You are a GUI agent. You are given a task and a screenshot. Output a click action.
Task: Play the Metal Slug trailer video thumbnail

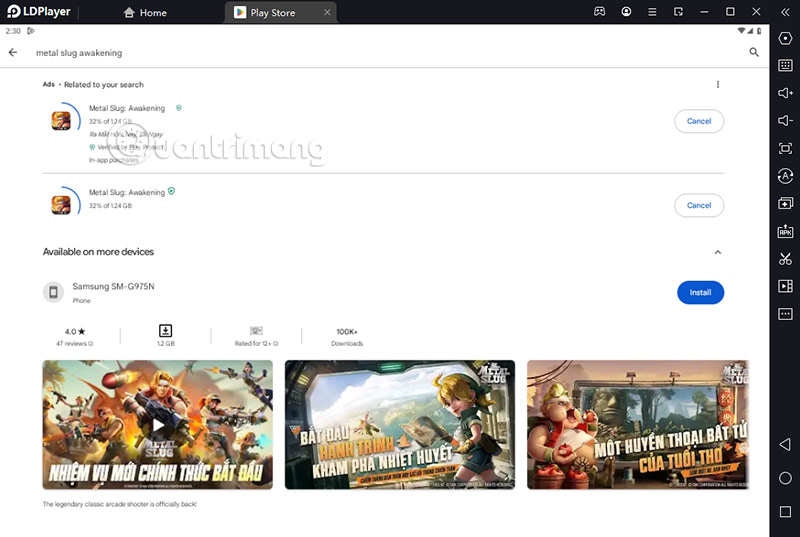[158, 425]
